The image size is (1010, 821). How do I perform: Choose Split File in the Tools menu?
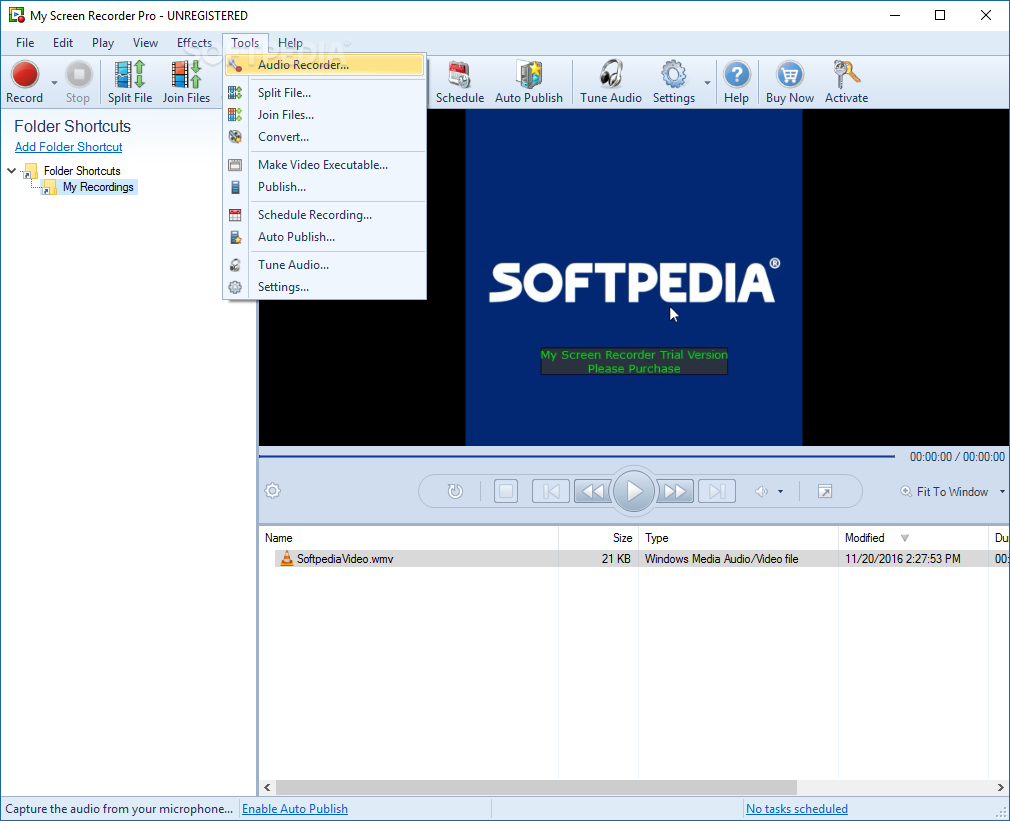(x=325, y=93)
